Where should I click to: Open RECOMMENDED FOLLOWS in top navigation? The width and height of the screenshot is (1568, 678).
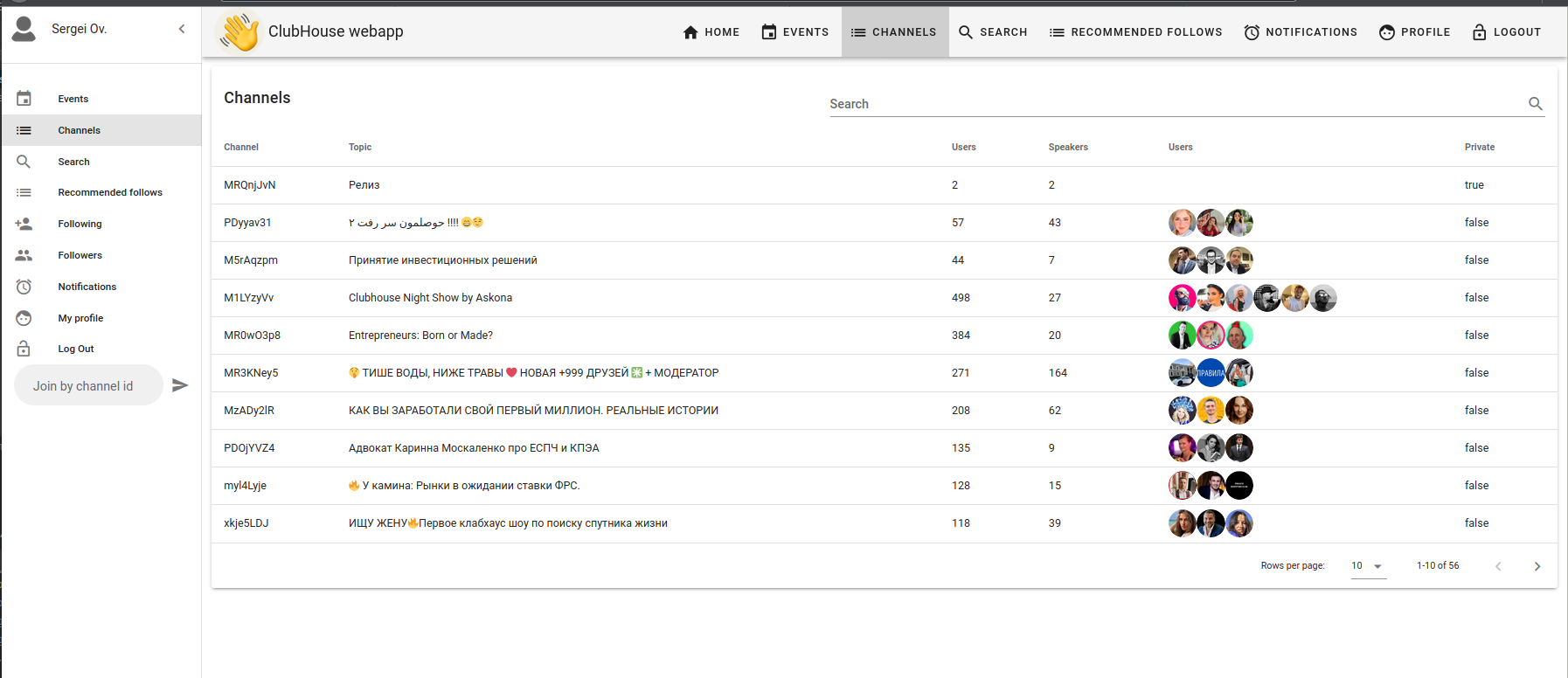[x=1136, y=32]
